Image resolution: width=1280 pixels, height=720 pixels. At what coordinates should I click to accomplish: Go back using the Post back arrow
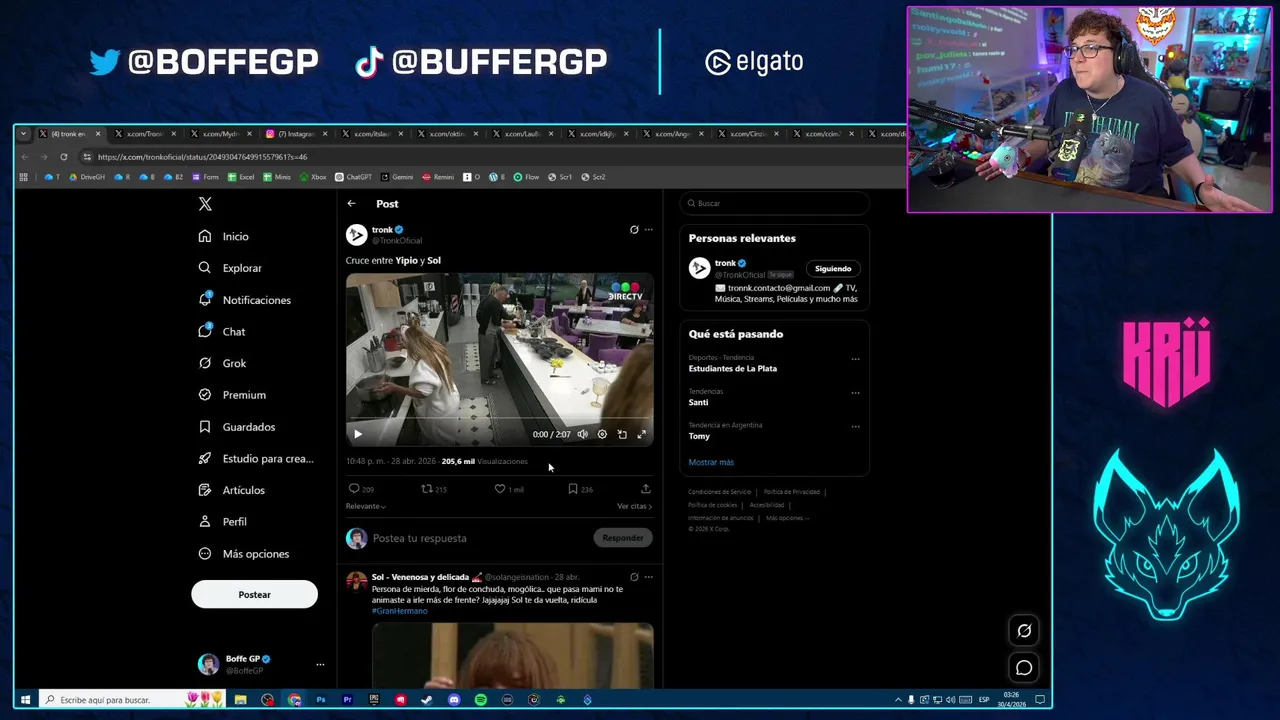pyautogui.click(x=351, y=204)
